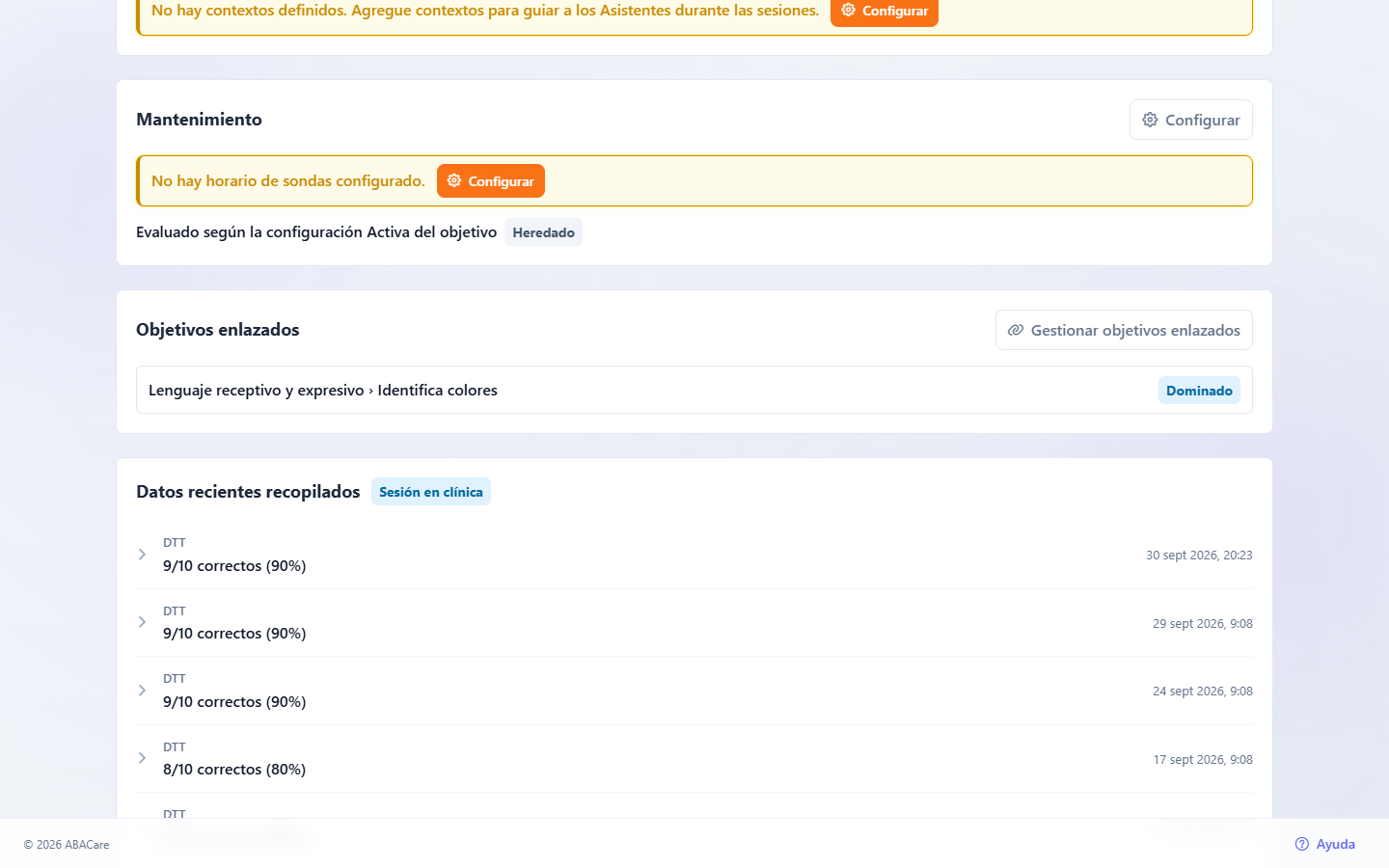Click the © 2026 ABACare footer text
Screen dimensions: 1389x868
click(x=67, y=845)
